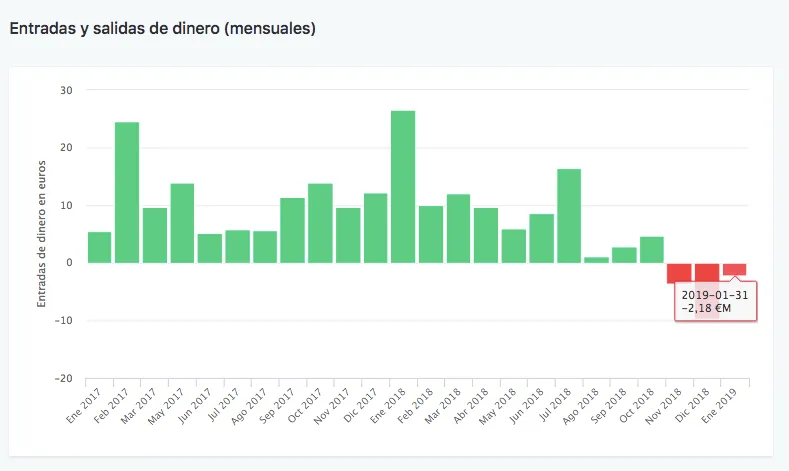
Task: Select the green Mar 2018 bar
Action: coord(458,228)
